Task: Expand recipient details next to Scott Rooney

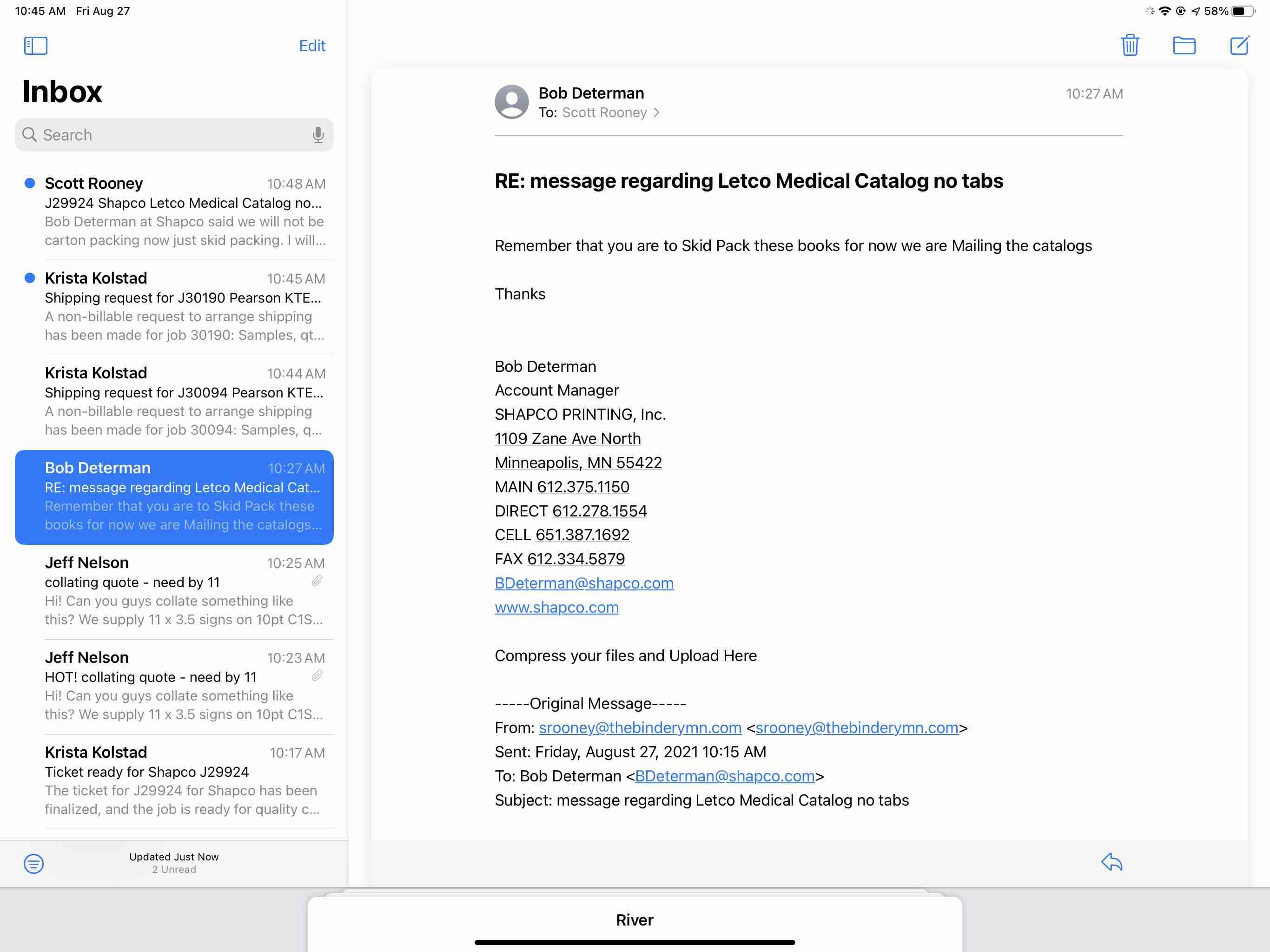Action: click(656, 112)
